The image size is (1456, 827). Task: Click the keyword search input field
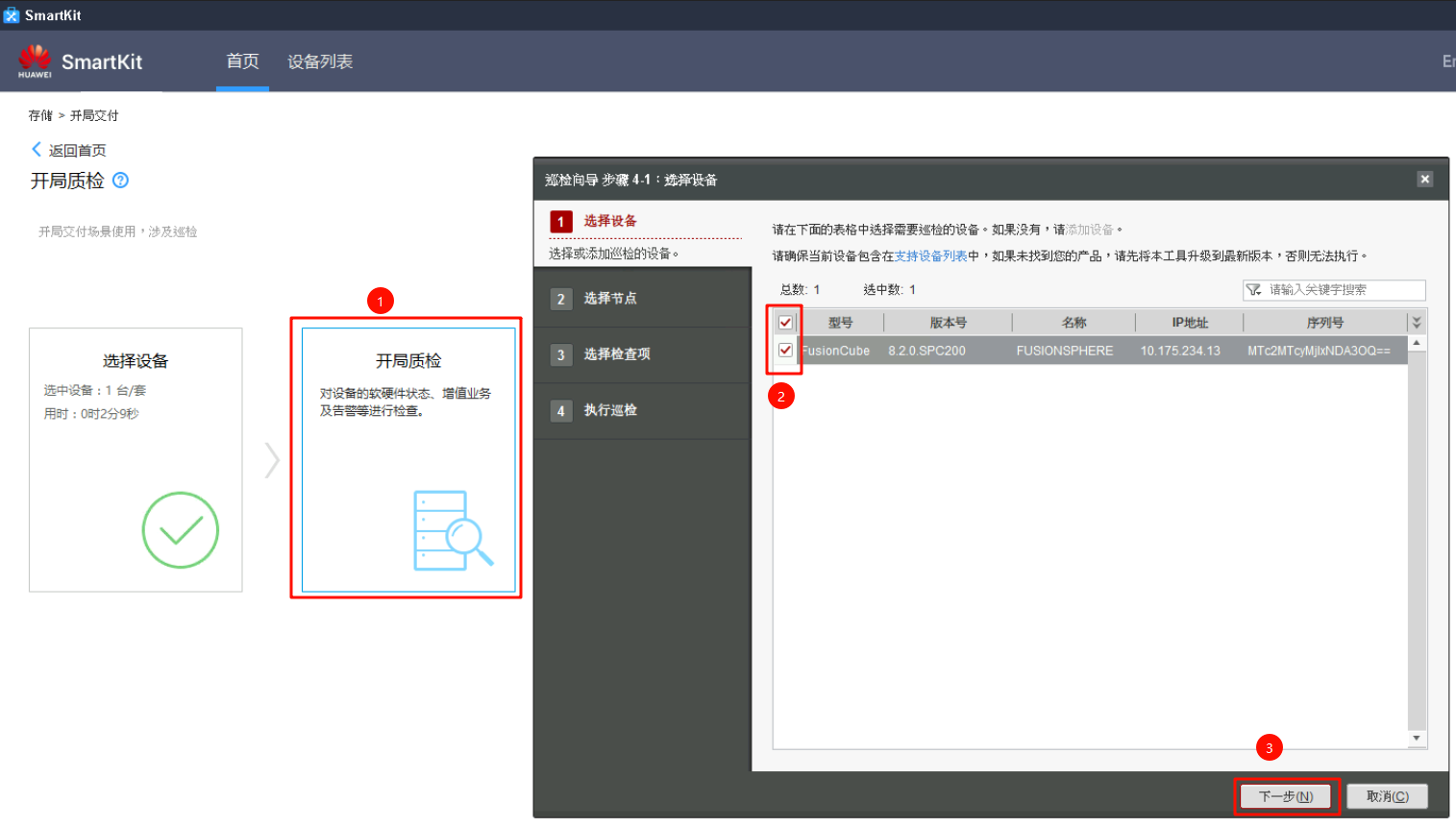[x=1344, y=290]
